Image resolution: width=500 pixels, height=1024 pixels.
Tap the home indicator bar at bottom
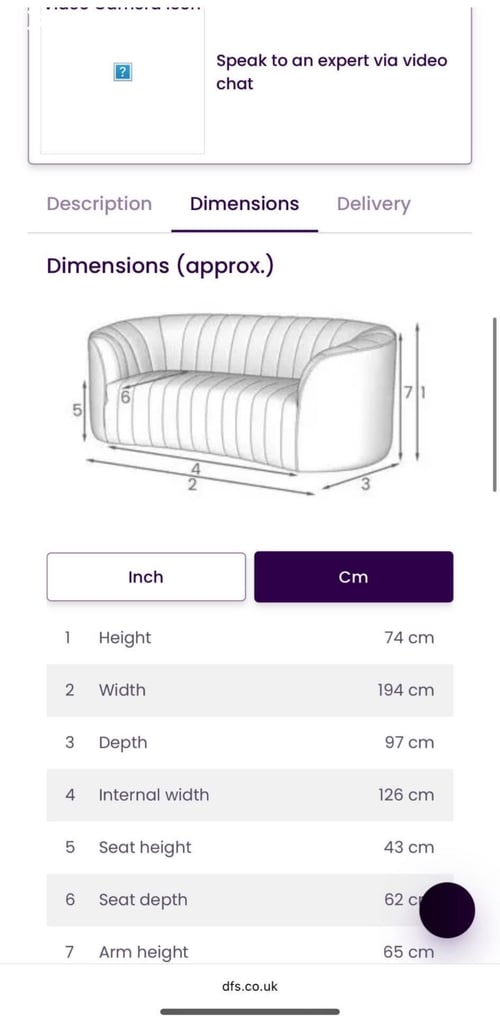[250, 1012]
